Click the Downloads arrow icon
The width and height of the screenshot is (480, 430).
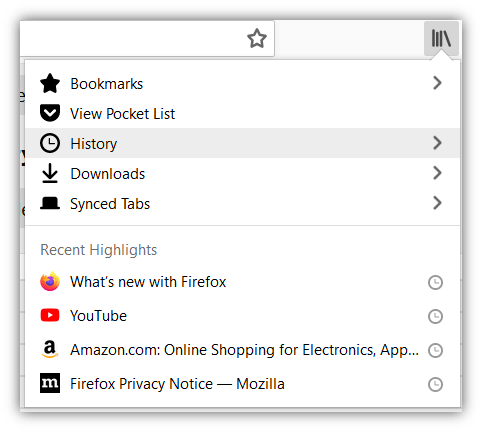click(x=50, y=173)
